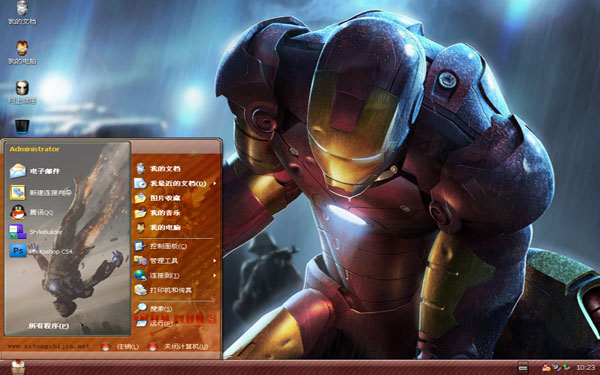Open Photoshop CS4 from the pinned list

point(41,251)
